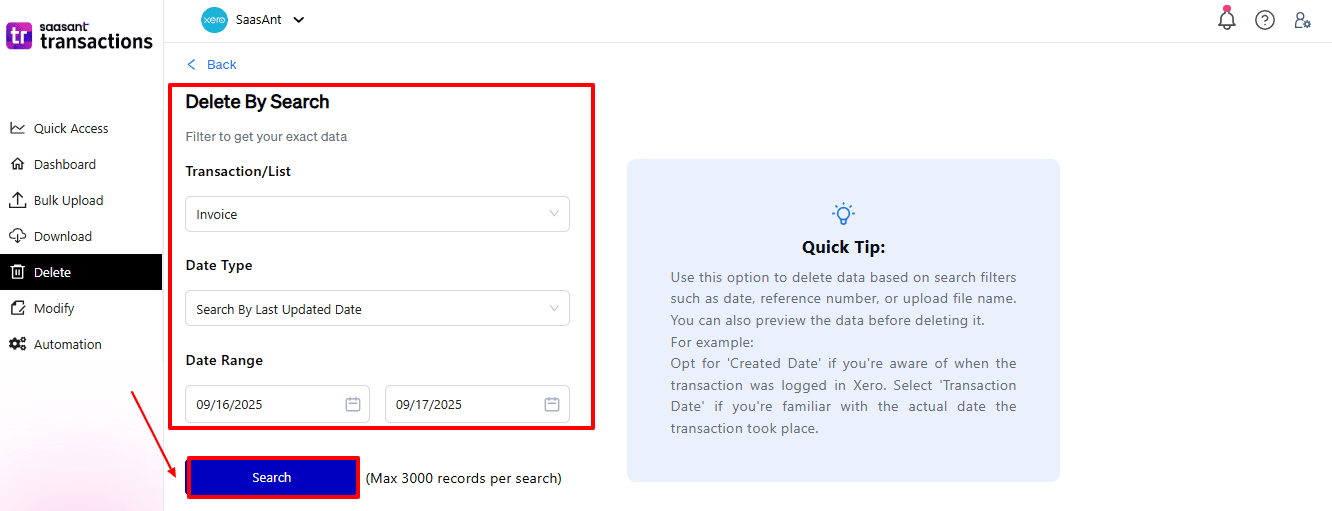Click the Quick Access chart icon

point(17,128)
